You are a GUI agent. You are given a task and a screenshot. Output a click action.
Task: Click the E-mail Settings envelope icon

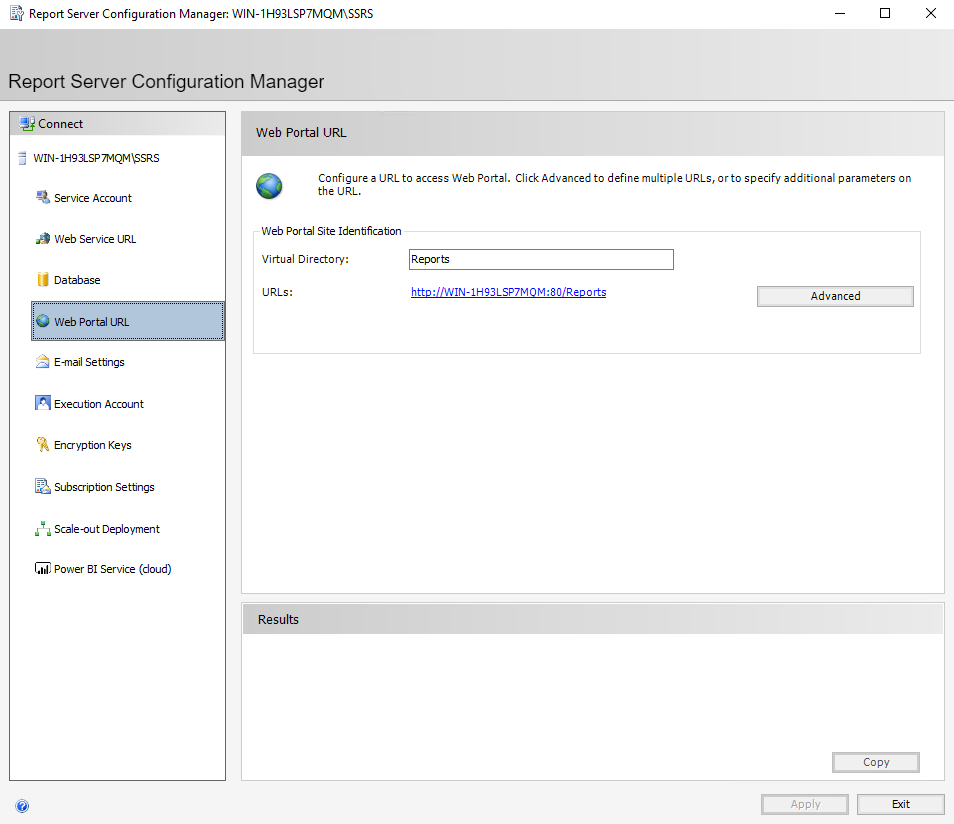tap(43, 362)
